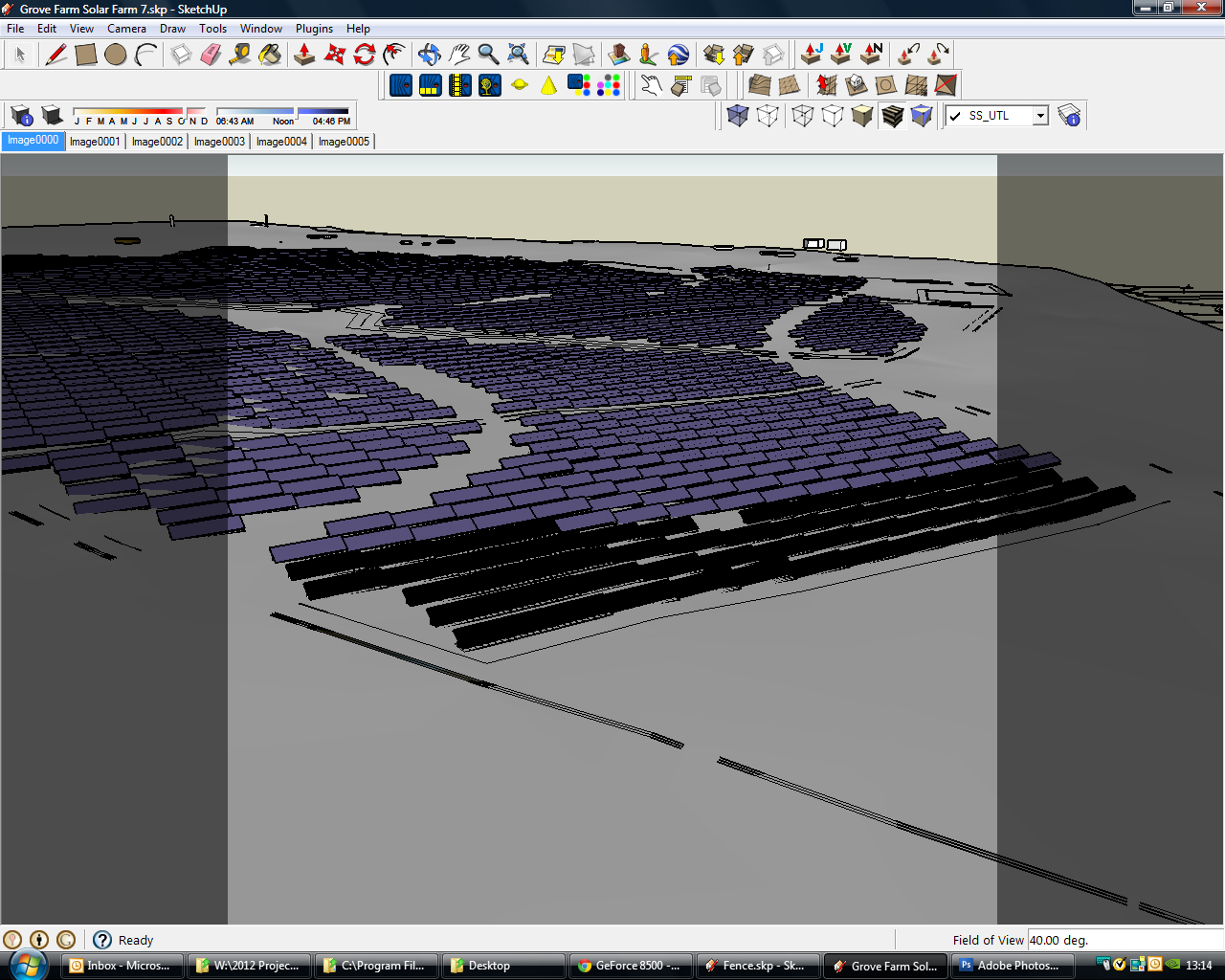Select the Sandbox From Scratch tool

click(x=790, y=85)
